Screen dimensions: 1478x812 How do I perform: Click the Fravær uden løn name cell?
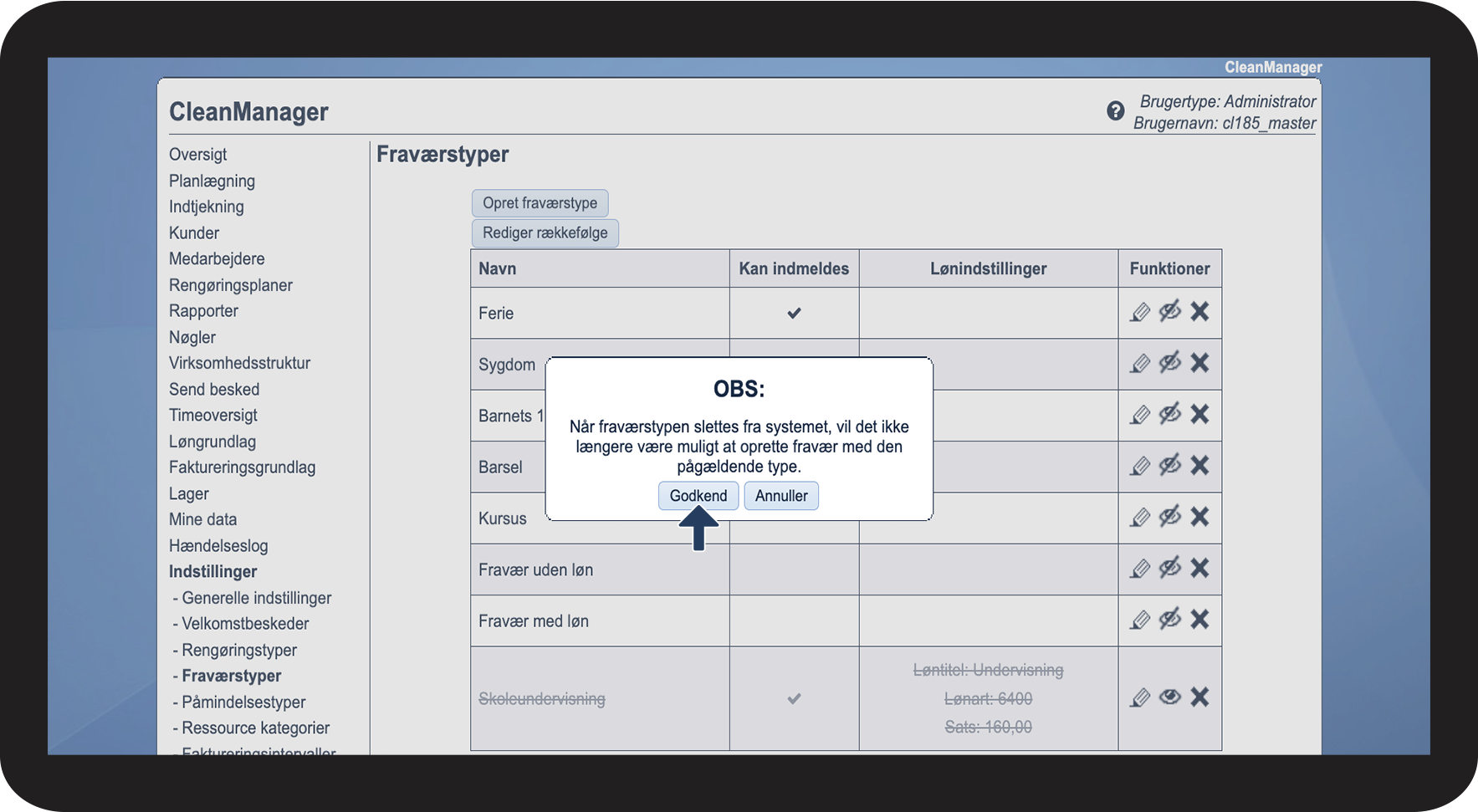coord(600,570)
